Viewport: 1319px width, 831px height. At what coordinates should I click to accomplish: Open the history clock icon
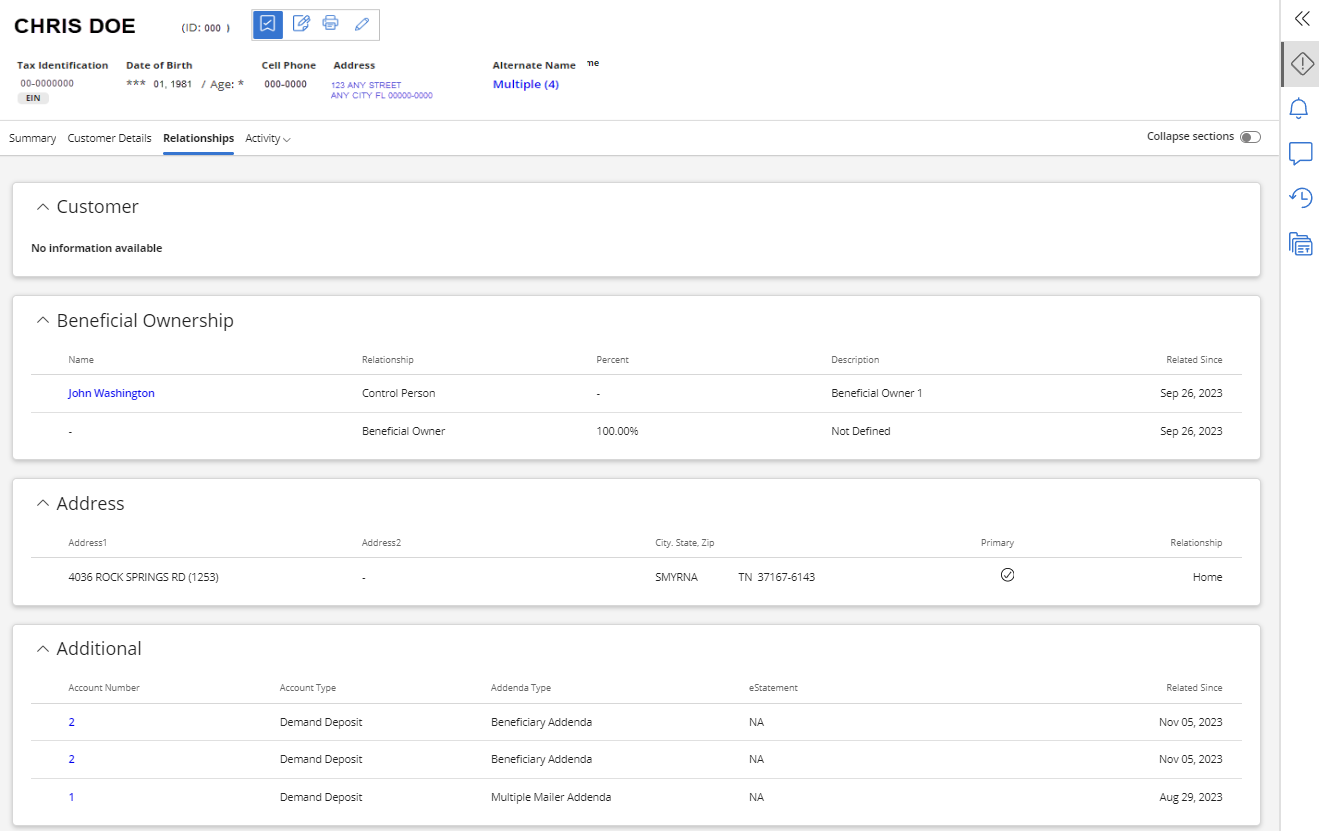pos(1300,198)
